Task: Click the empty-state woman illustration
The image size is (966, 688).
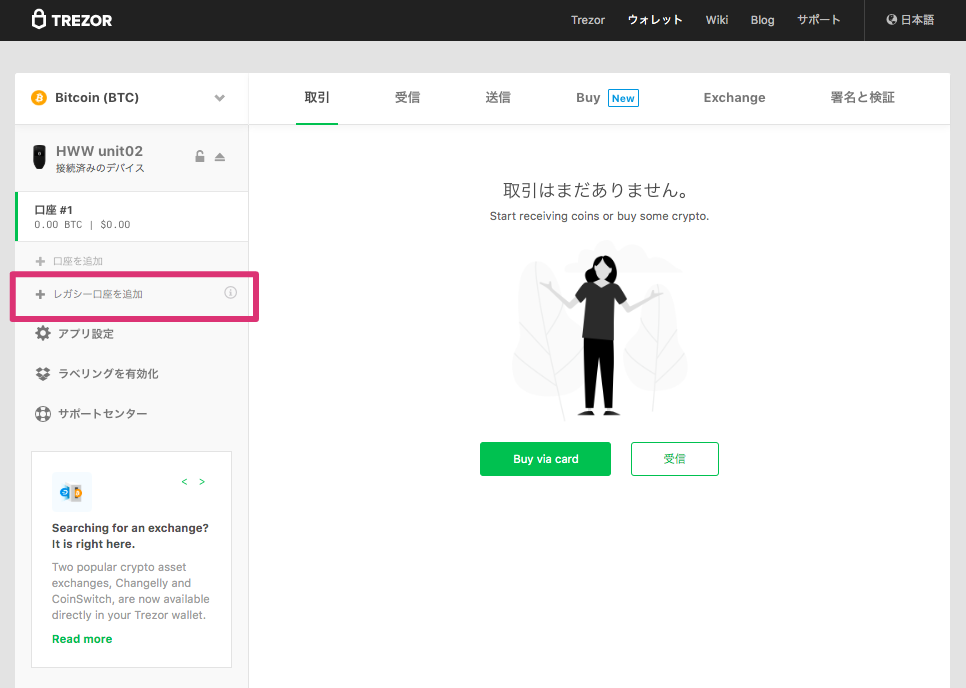Action: [600, 333]
